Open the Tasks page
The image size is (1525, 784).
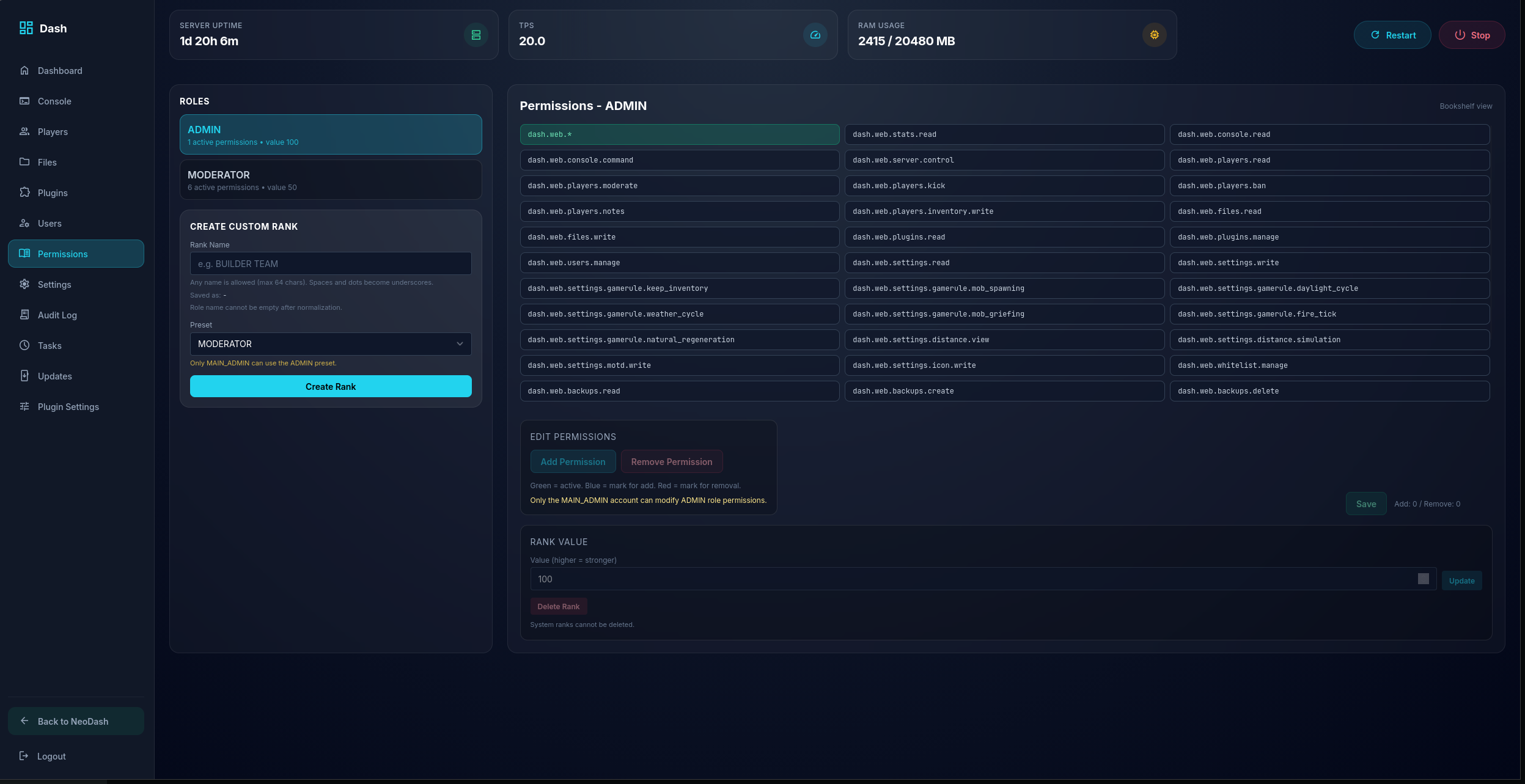point(76,345)
